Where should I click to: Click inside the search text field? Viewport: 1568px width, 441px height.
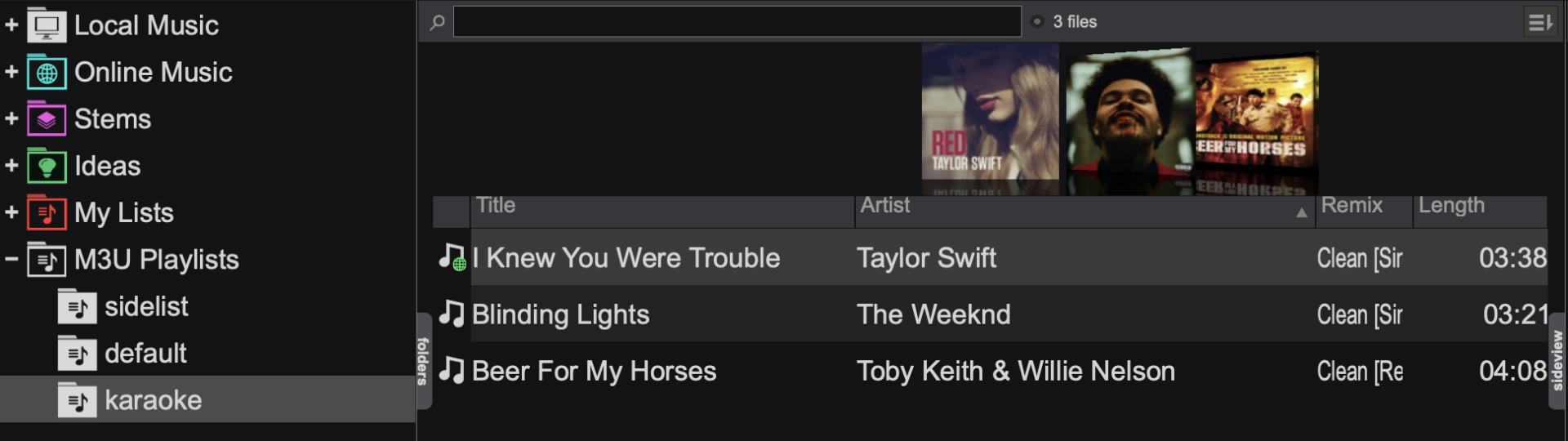click(x=737, y=22)
